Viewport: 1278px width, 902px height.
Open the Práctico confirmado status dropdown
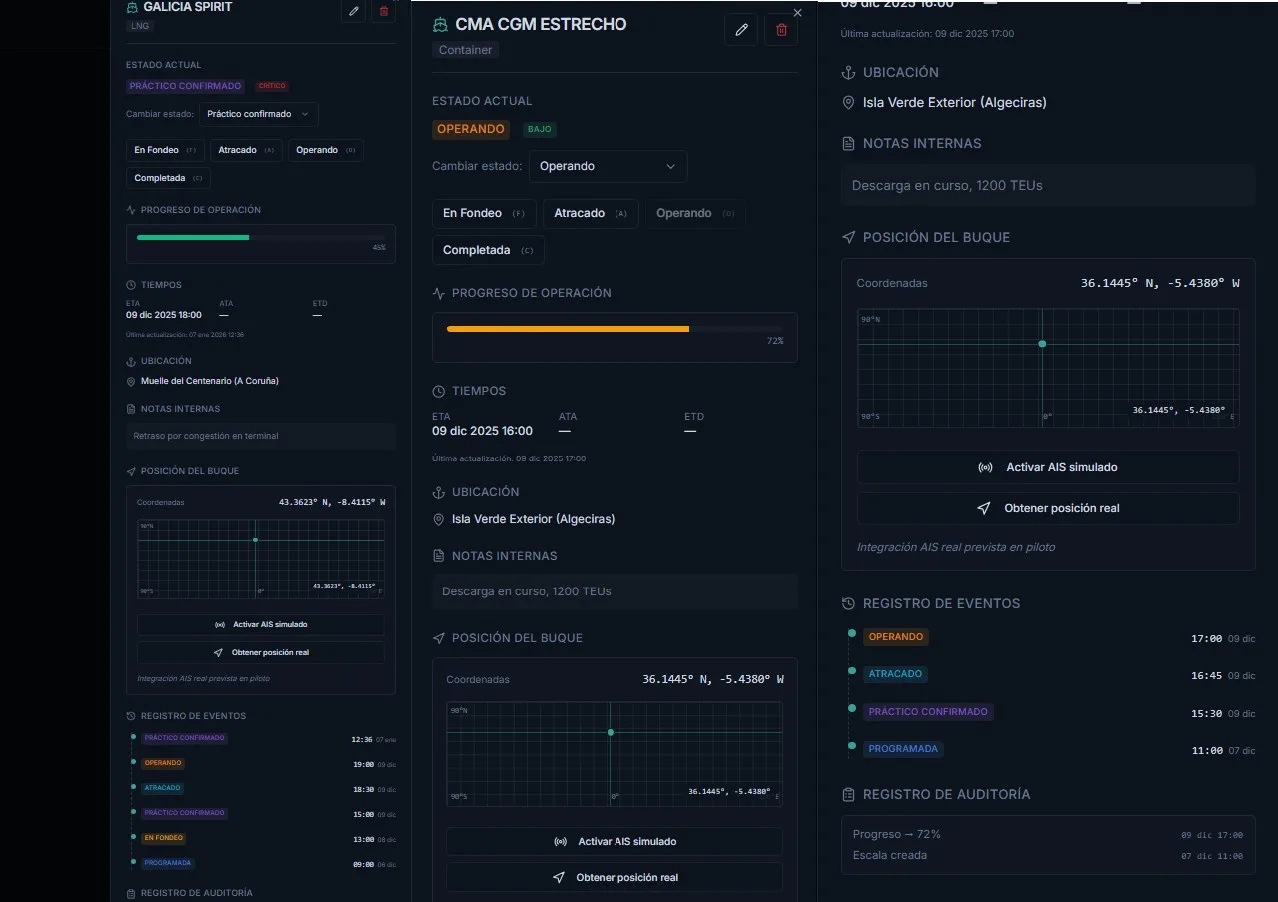[259, 114]
